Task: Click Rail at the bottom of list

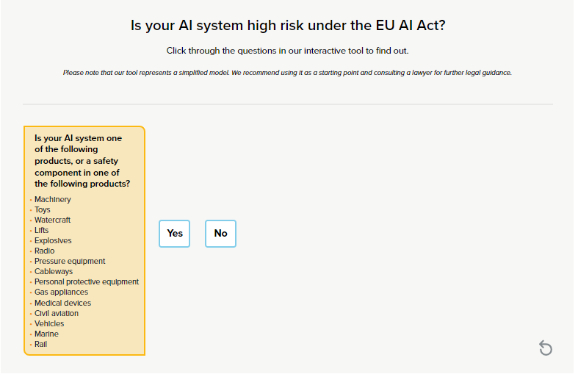Action: [x=41, y=344]
